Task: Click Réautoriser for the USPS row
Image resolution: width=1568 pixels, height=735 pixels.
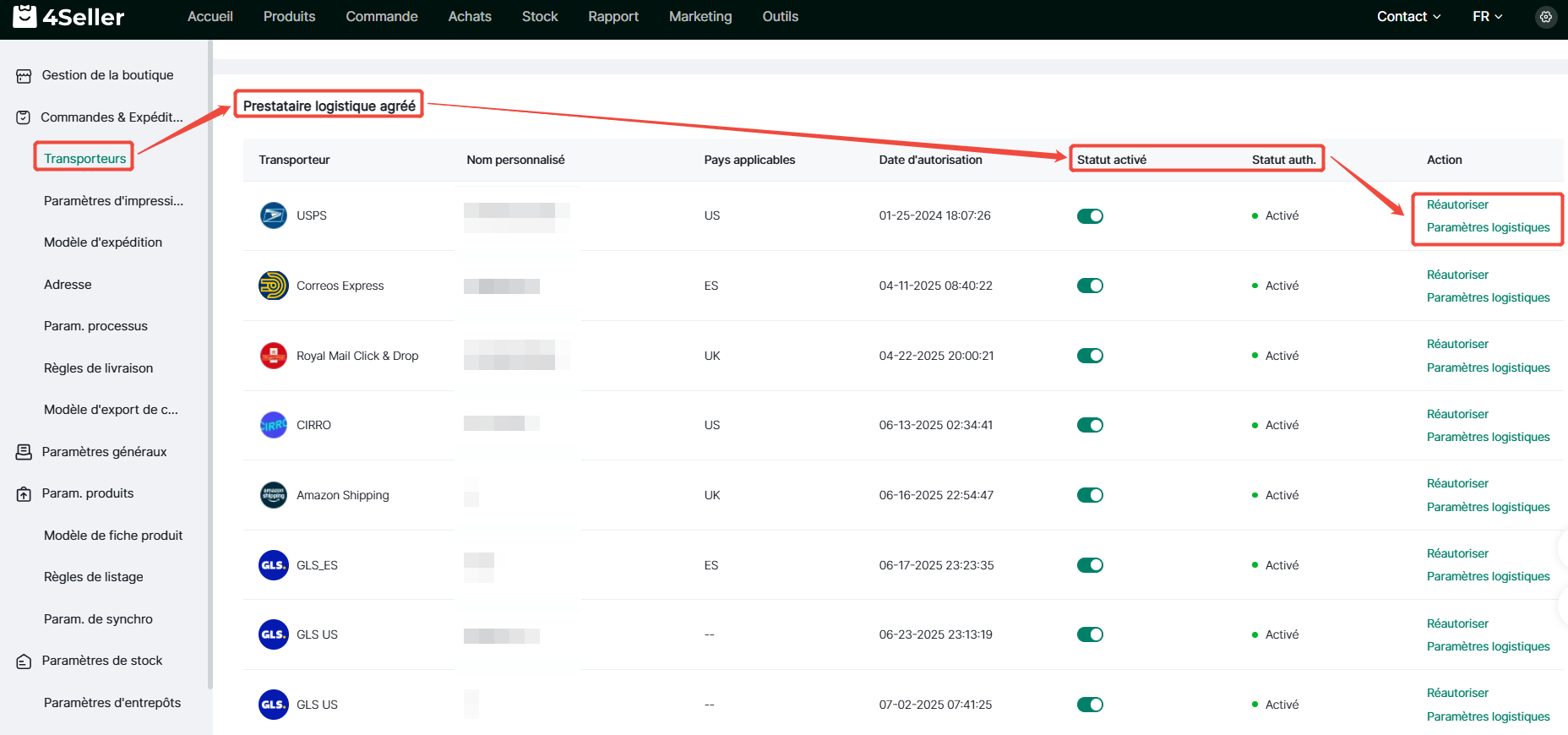Action: tap(1457, 204)
